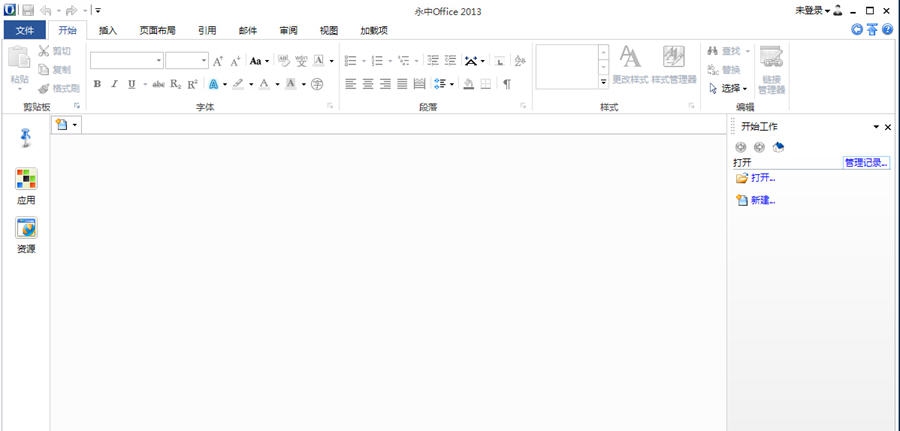Click the center align icon

368,84
